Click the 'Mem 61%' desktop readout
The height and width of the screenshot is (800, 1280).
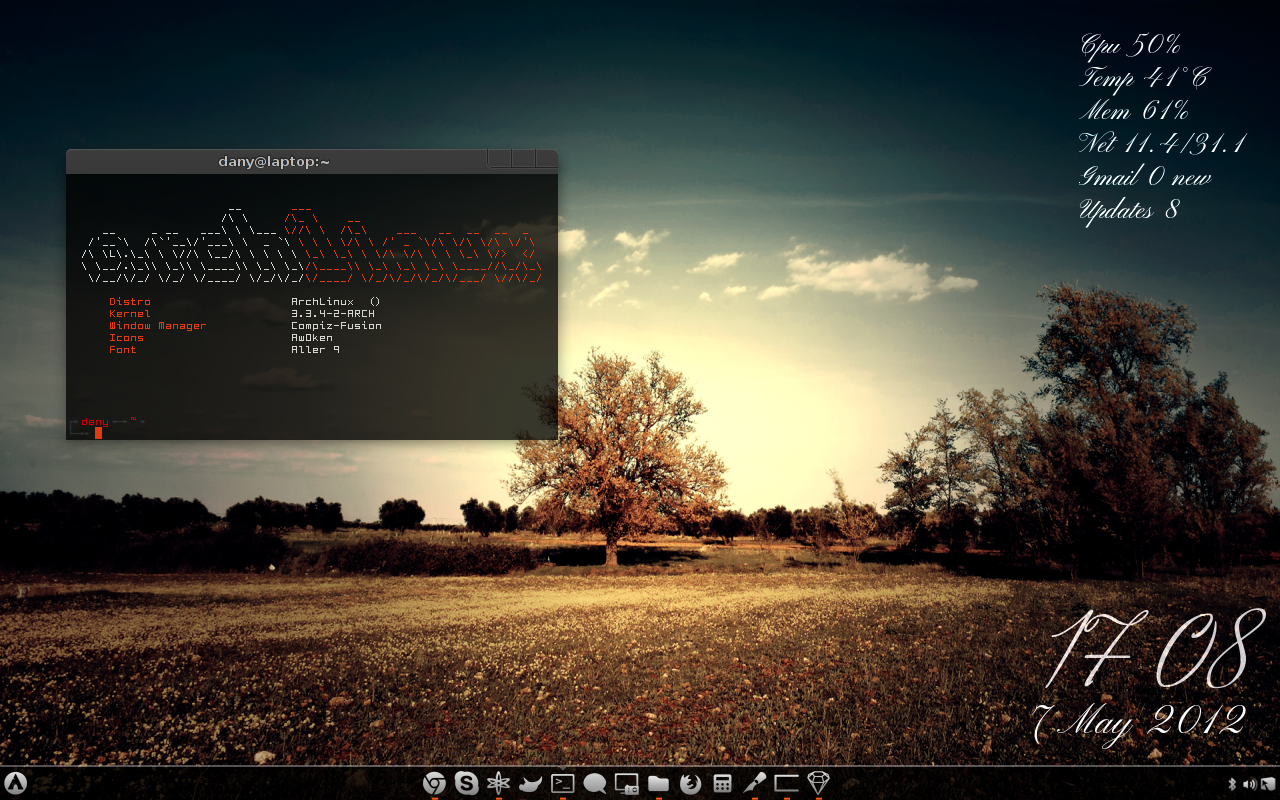(1135, 111)
